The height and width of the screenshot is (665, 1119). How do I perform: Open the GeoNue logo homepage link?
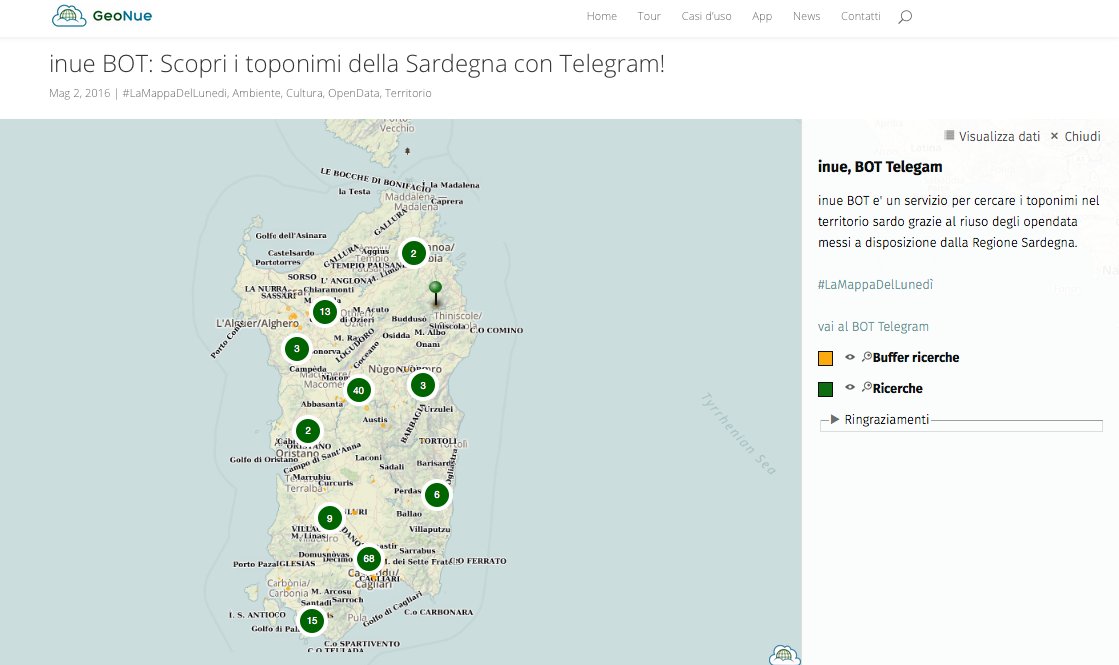pos(102,16)
